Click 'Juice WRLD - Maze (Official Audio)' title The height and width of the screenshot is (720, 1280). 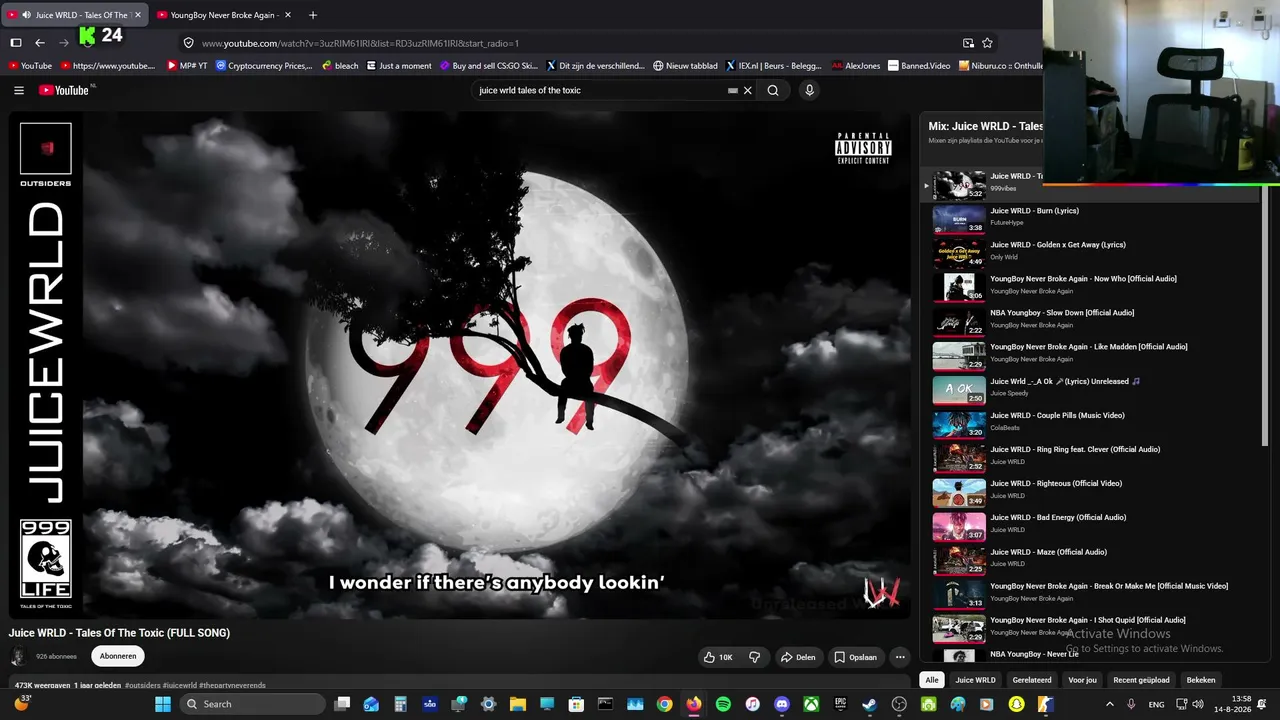(1048, 552)
